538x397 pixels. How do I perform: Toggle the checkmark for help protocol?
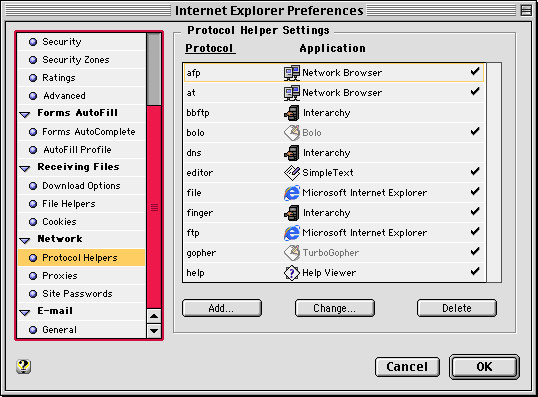click(x=475, y=271)
